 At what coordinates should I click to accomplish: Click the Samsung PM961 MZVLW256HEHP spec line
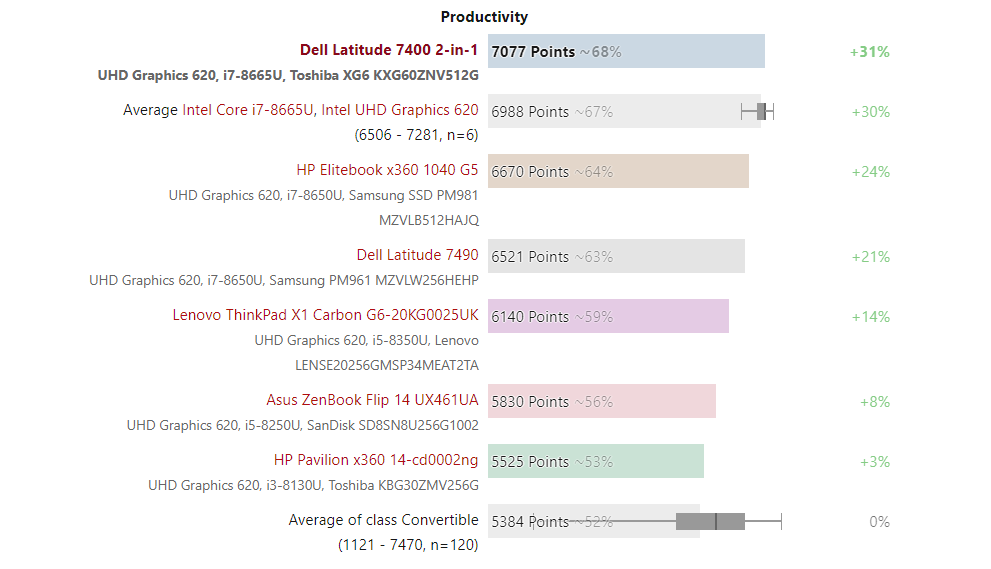tap(284, 280)
